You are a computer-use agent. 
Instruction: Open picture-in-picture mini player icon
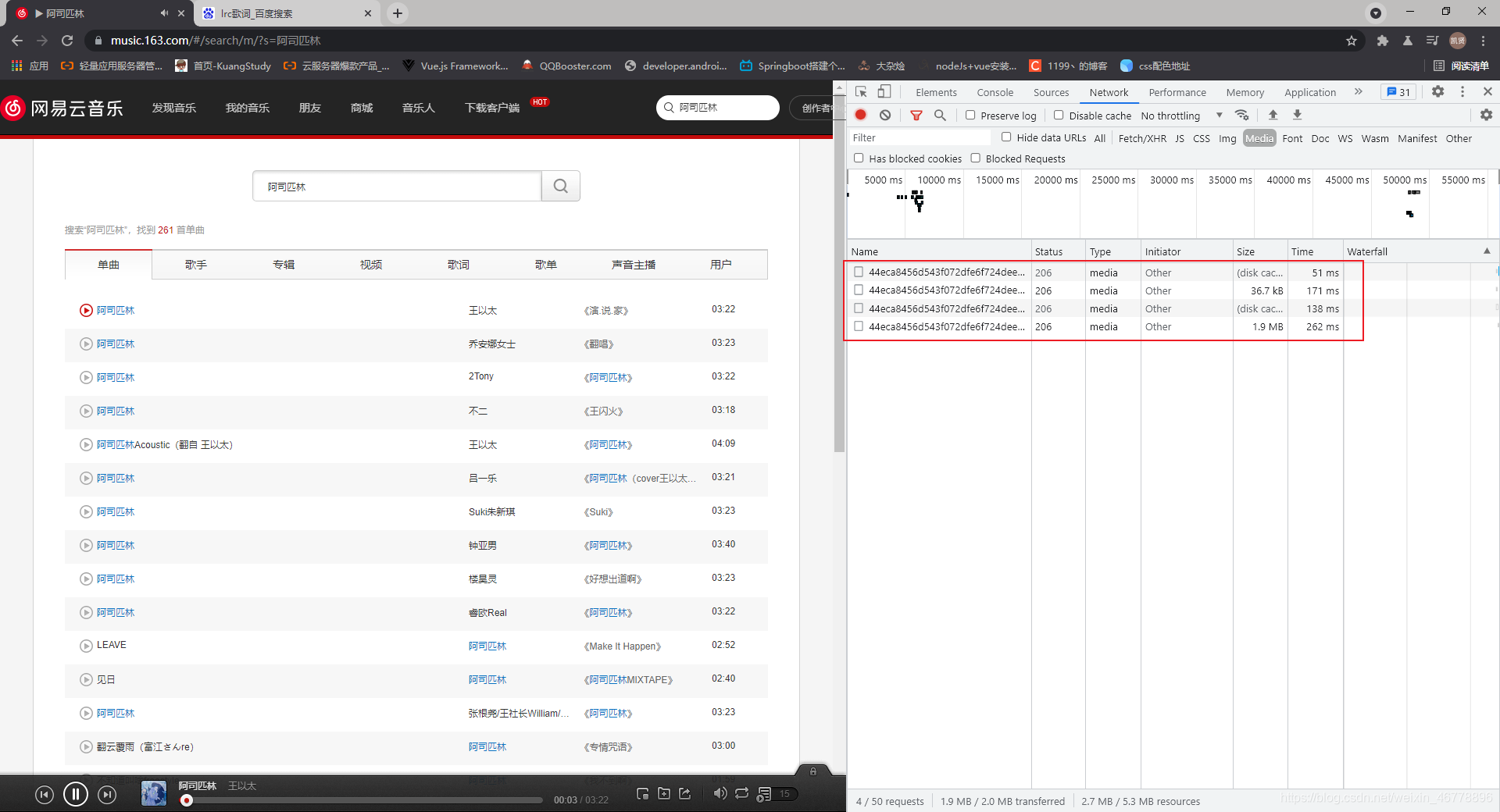[x=642, y=794]
